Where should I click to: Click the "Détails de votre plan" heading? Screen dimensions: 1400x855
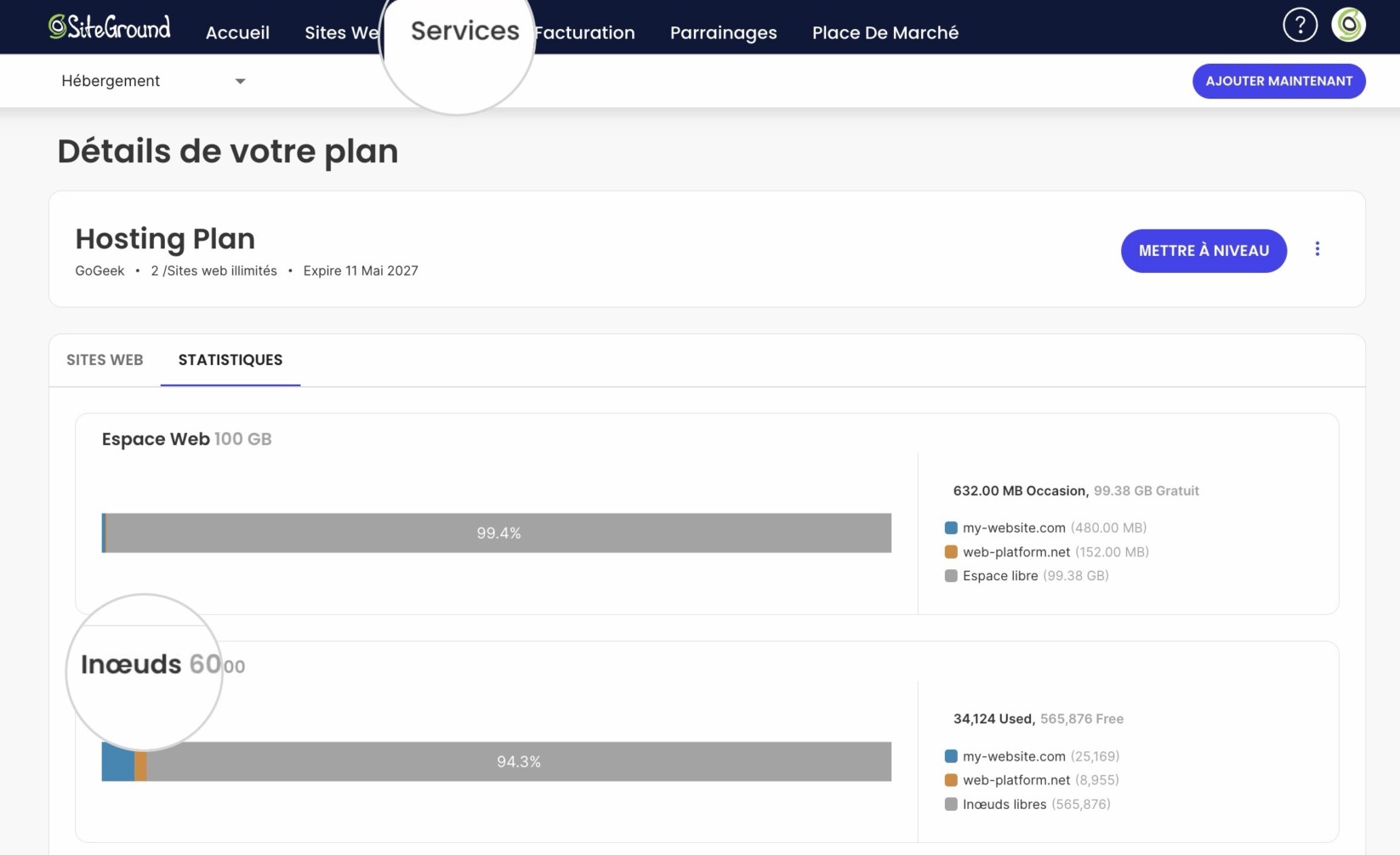228,151
